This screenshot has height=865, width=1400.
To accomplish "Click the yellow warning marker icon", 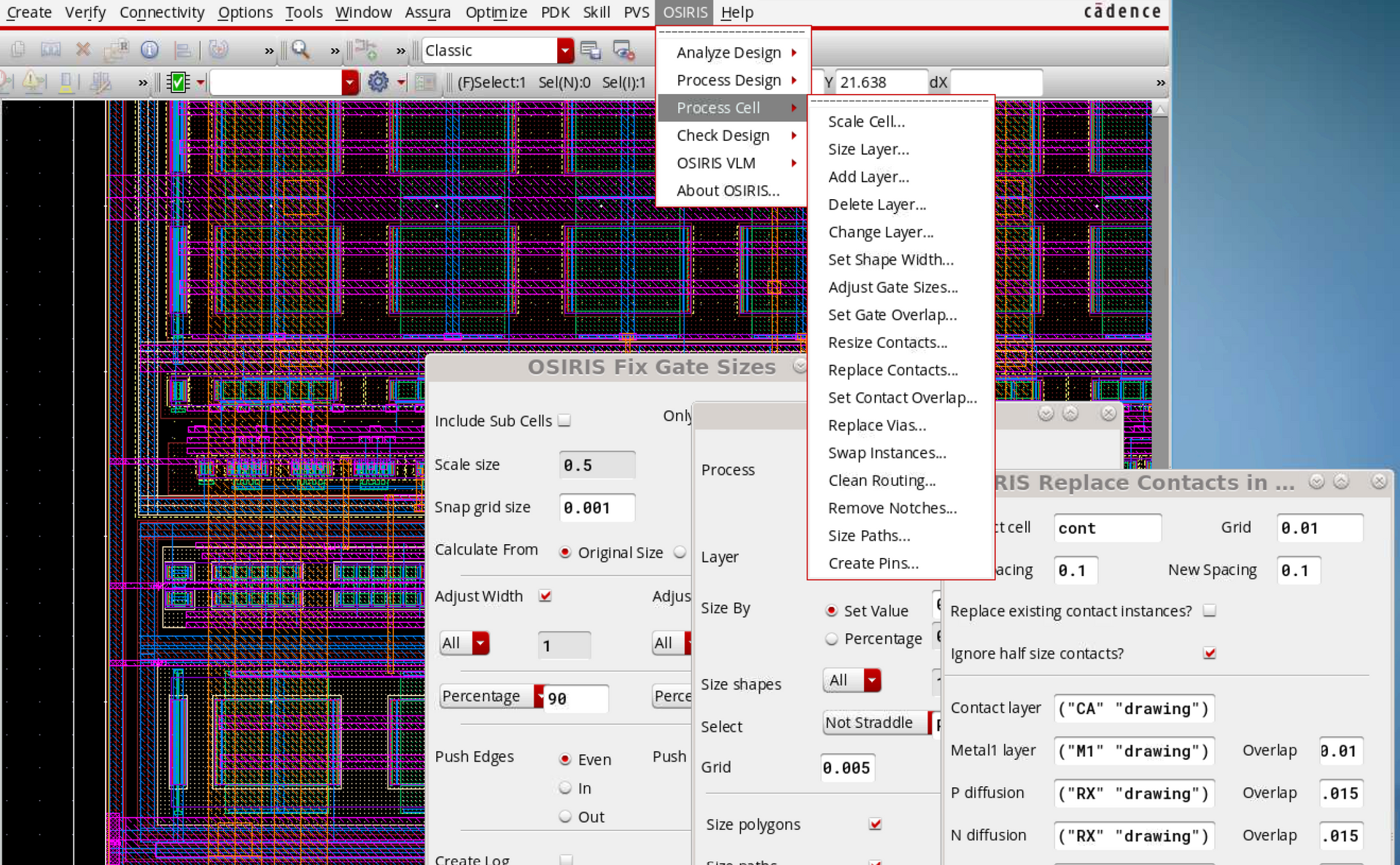I will [x=34, y=82].
